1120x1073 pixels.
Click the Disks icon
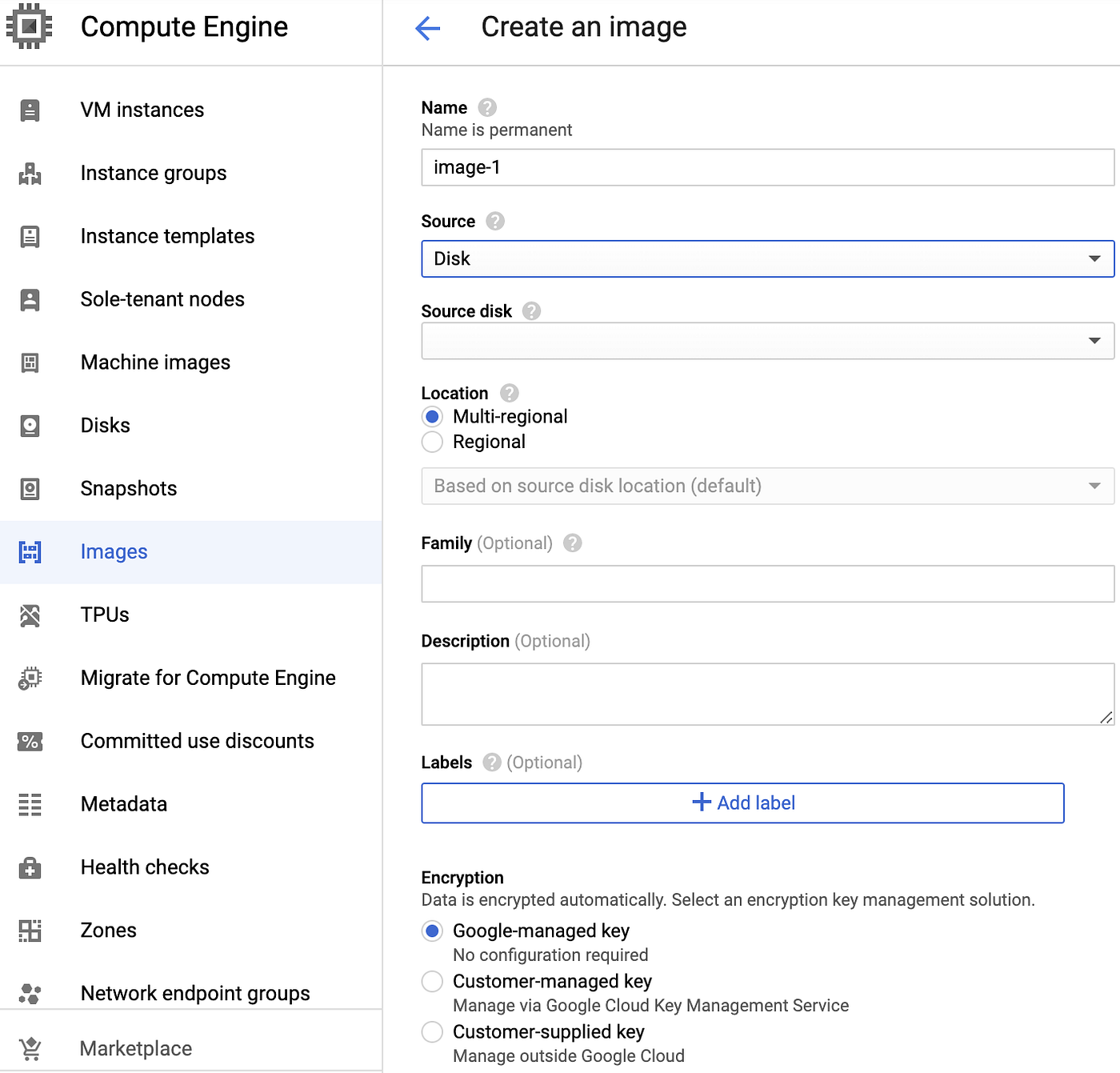[x=30, y=426]
